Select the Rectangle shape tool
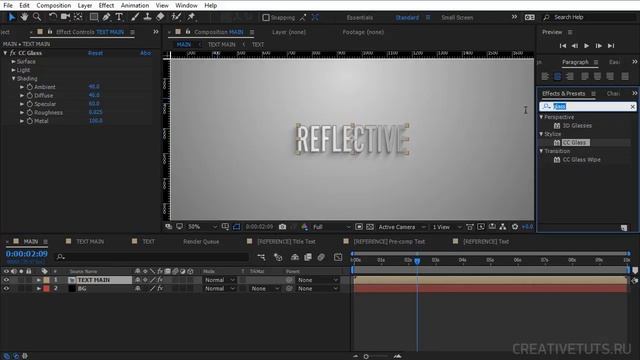Image resolution: width=640 pixels, height=360 pixels. coord(94,17)
